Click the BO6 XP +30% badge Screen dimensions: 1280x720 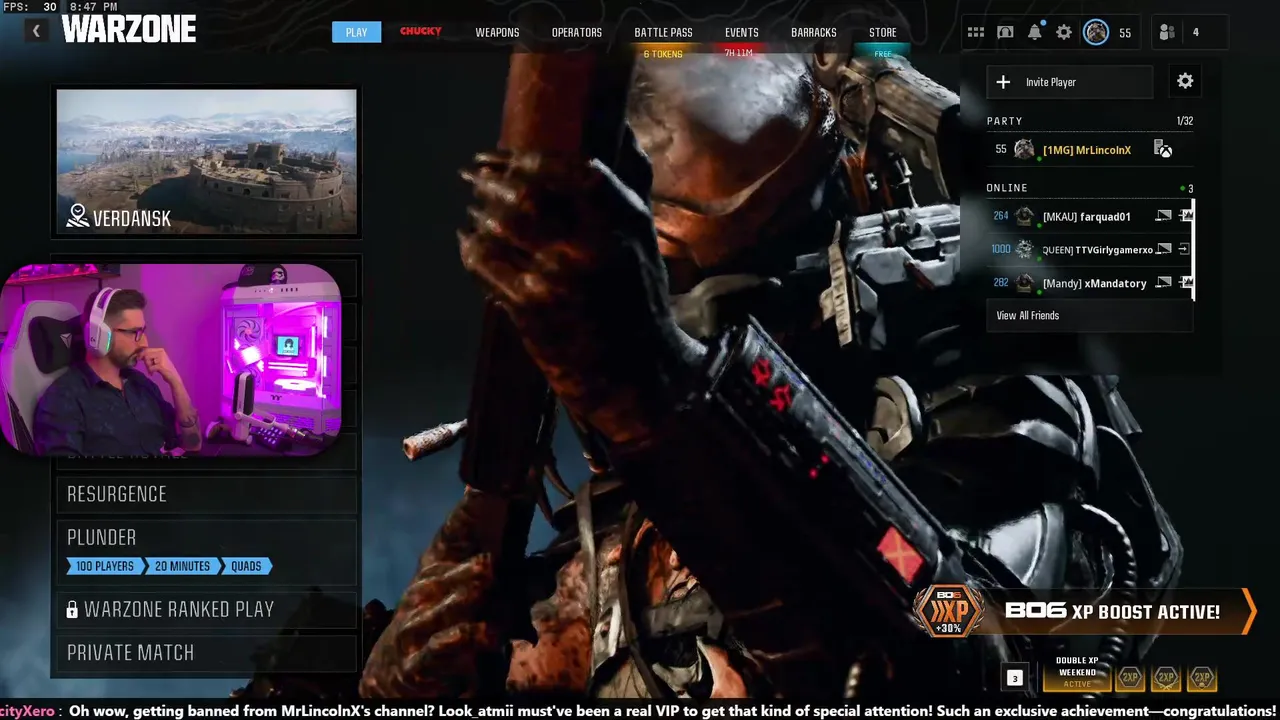pos(949,611)
